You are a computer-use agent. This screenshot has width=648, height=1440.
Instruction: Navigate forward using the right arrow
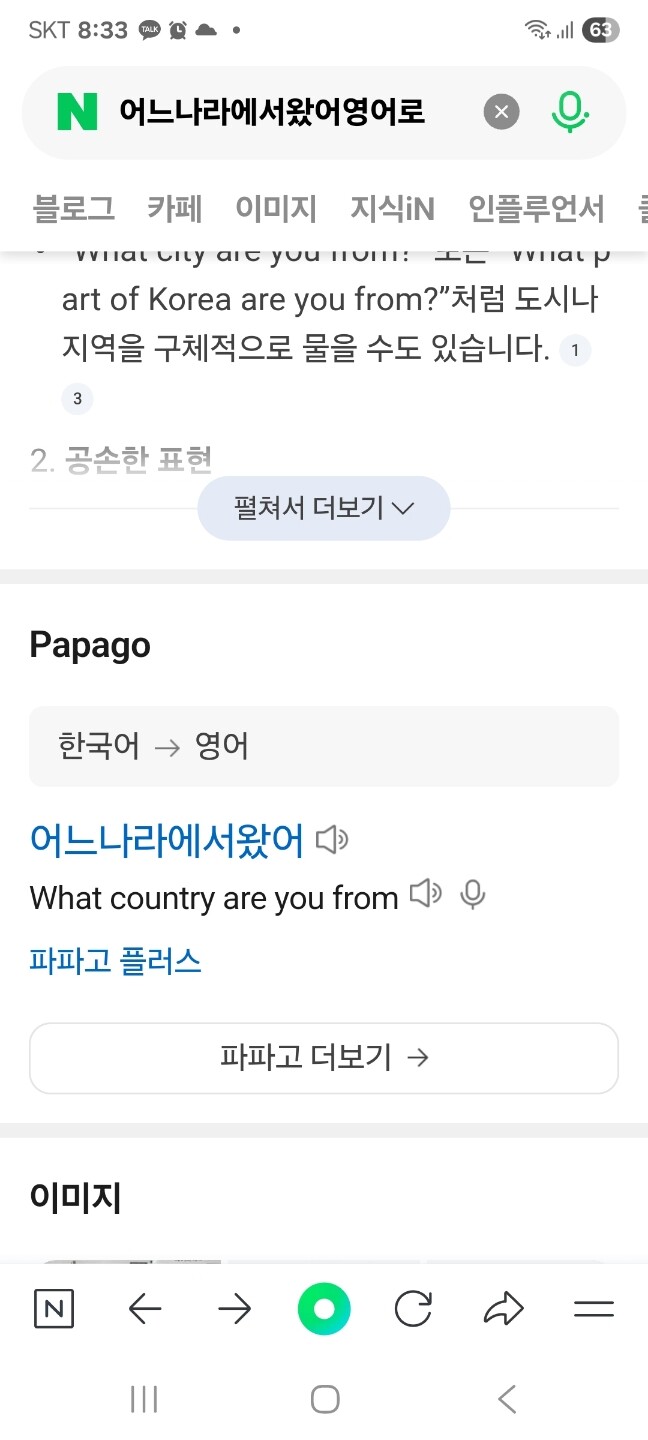(233, 1308)
